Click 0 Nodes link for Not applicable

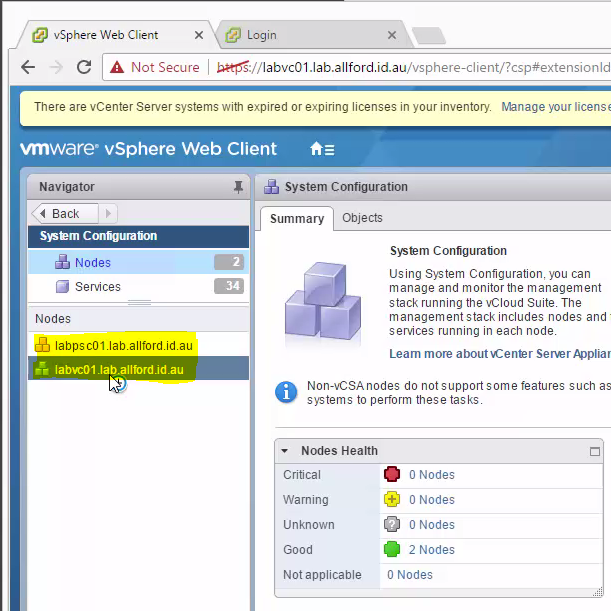pos(410,574)
